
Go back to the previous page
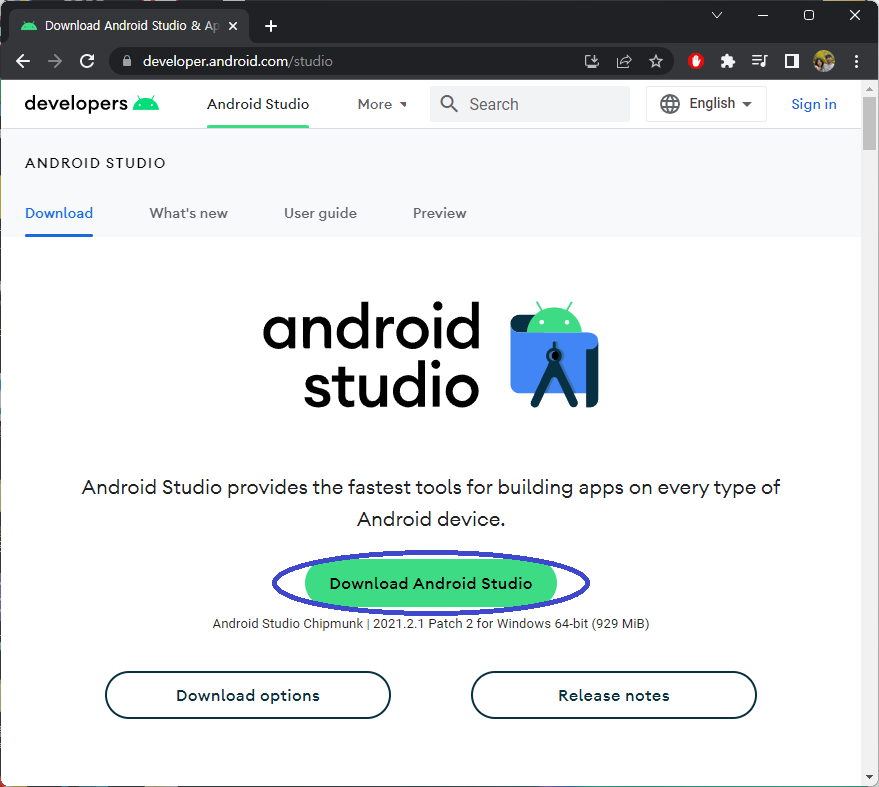click(x=23, y=61)
